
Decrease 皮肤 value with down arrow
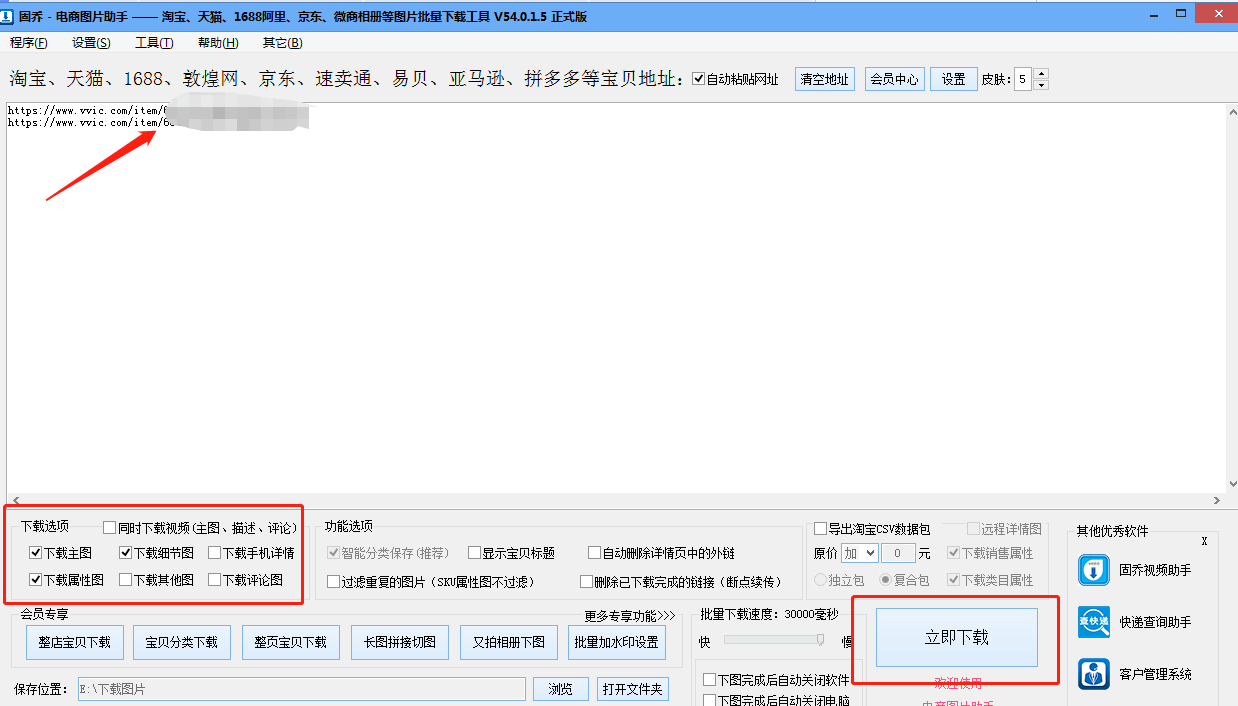[1040, 85]
